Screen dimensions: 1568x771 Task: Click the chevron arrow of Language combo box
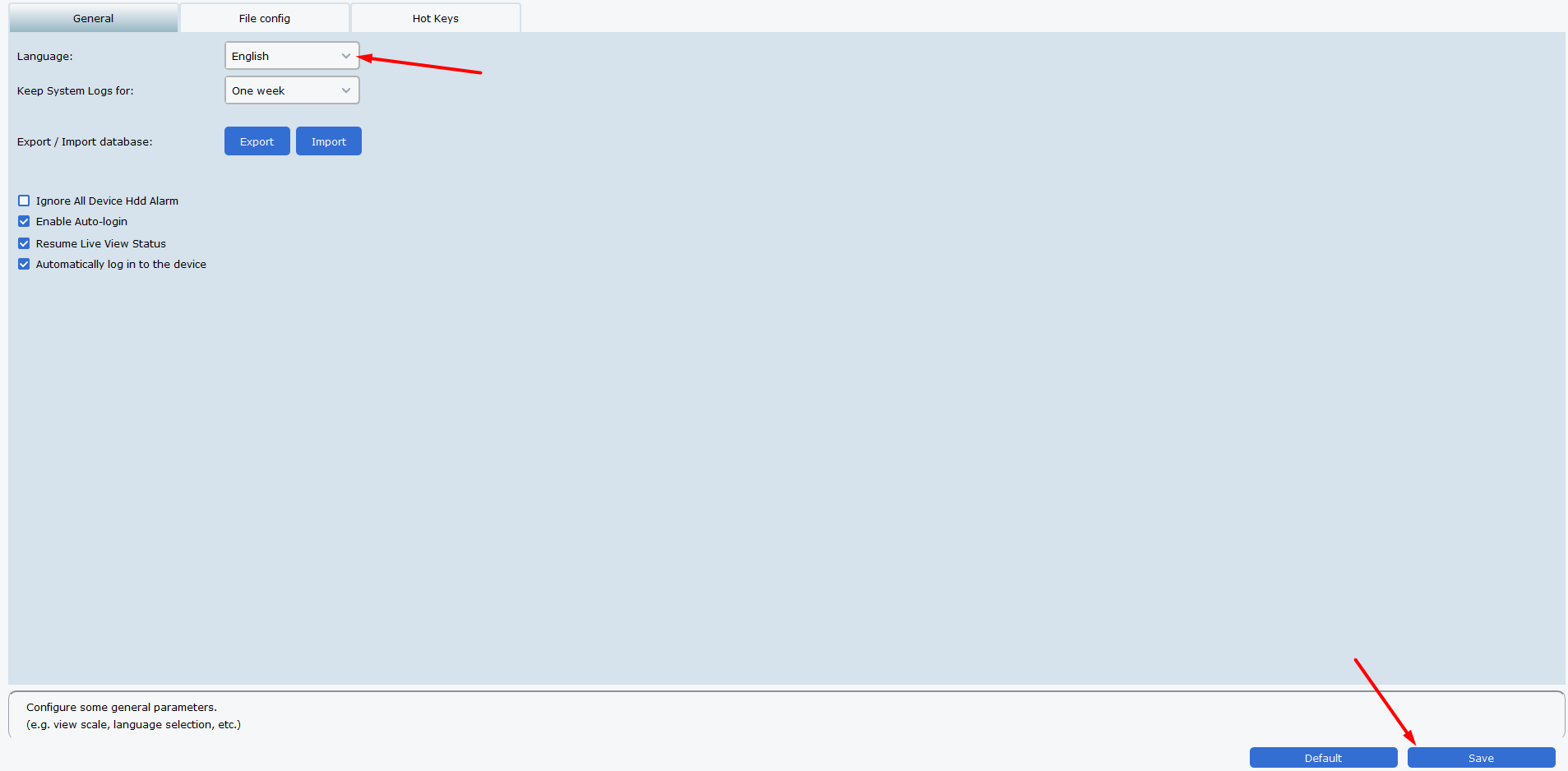click(x=346, y=56)
